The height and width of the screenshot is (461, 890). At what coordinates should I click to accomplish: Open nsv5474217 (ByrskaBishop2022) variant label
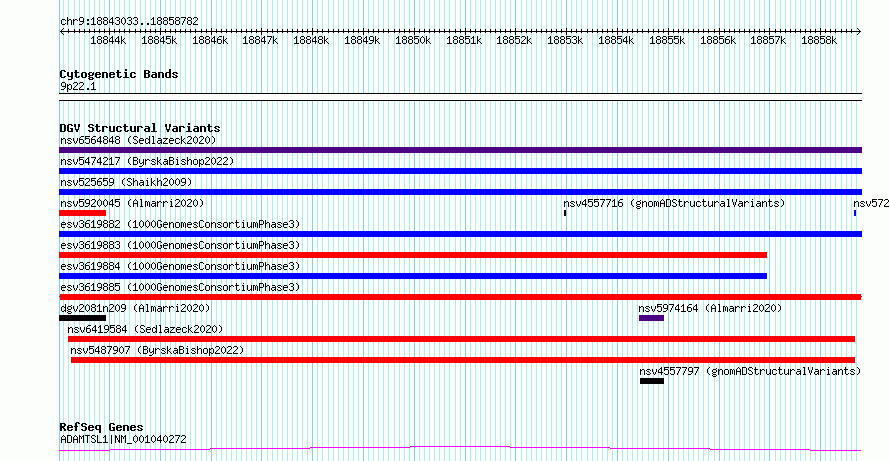(x=147, y=161)
